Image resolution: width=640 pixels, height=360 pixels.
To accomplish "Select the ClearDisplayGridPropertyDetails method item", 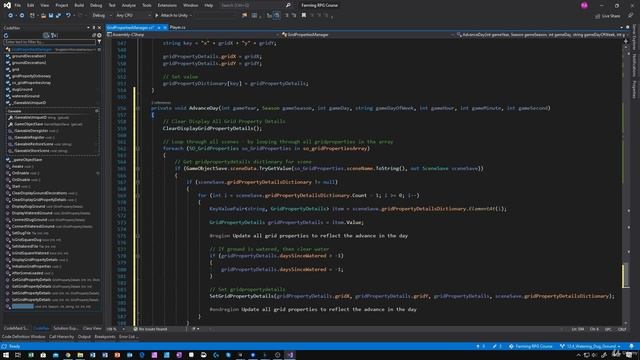I will pos(39,200).
